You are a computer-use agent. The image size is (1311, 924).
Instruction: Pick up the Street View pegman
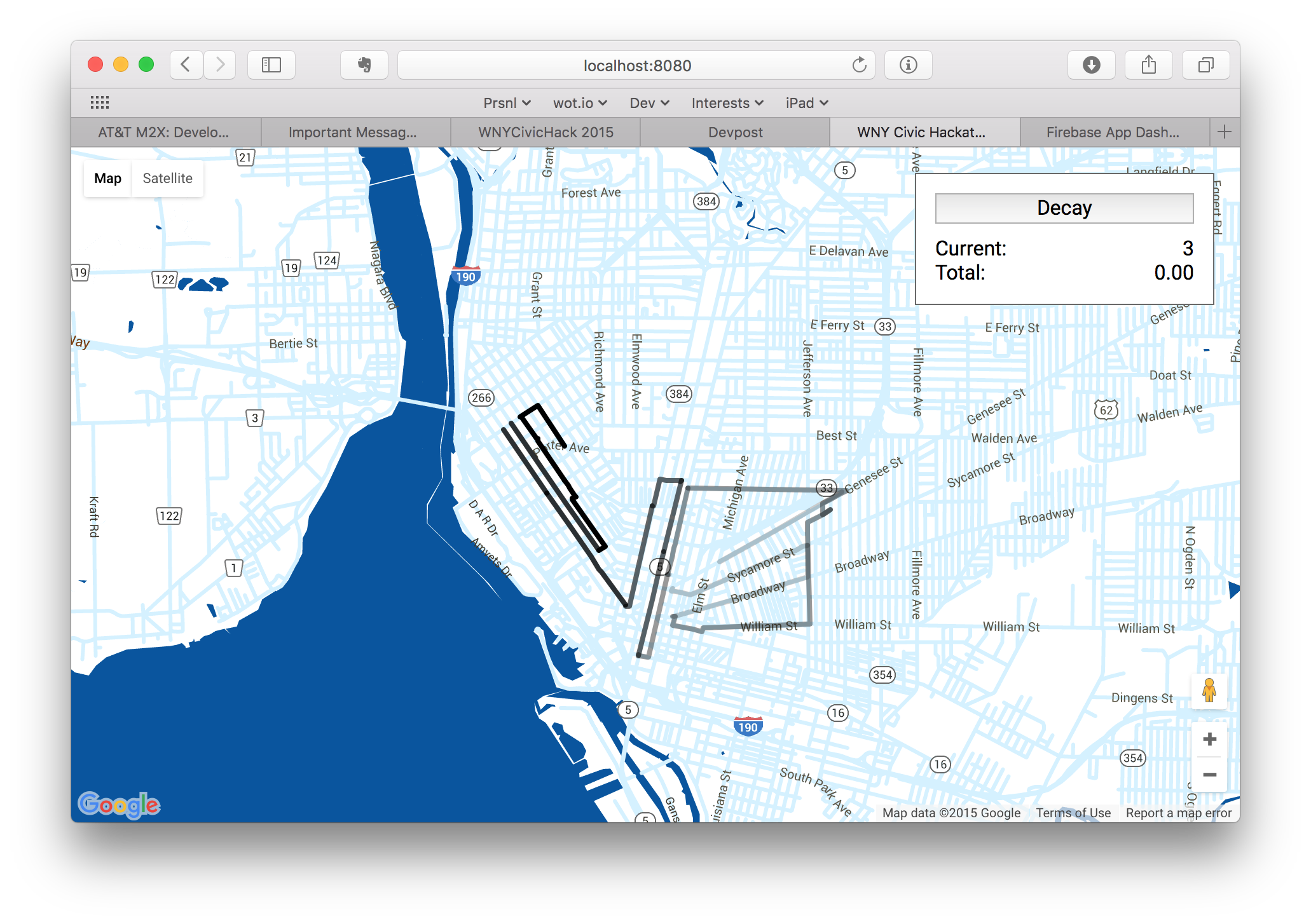point(1209,690)
